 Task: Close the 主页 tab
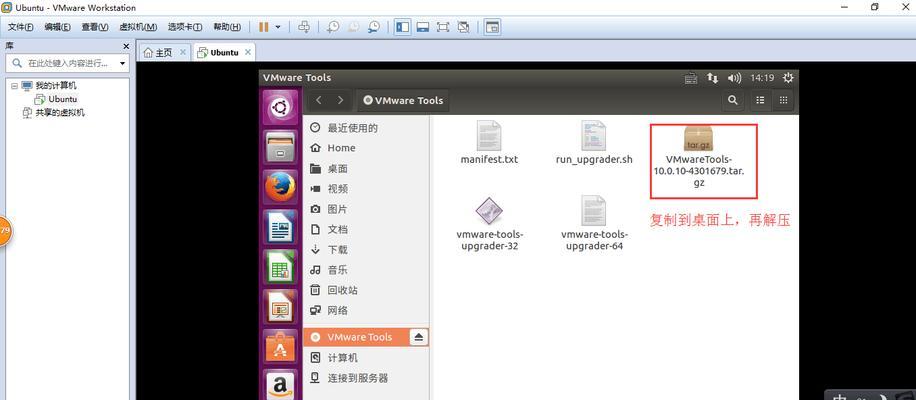tap(183, 52)
